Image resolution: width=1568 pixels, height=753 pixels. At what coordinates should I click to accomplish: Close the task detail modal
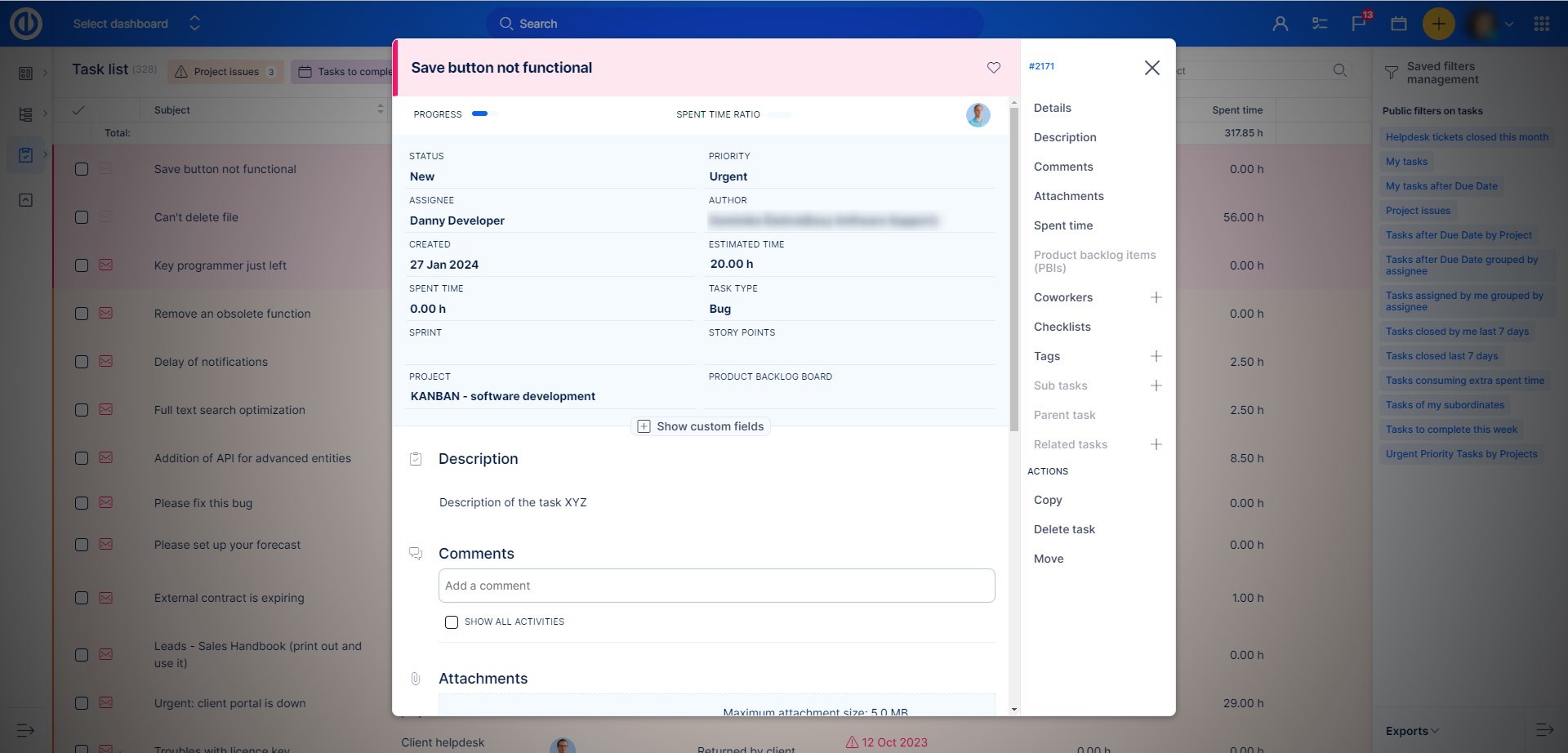[x=1152, y=68]
